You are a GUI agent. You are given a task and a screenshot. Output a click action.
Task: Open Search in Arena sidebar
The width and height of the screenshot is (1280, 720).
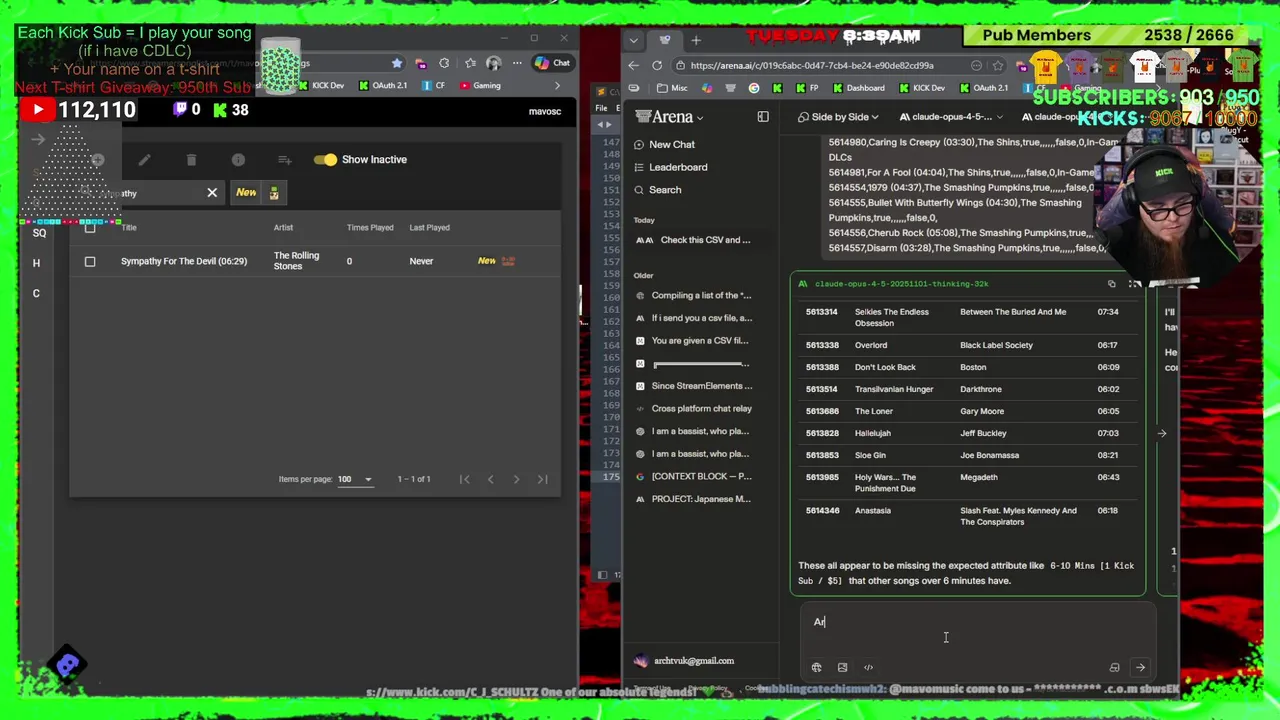[656, 190]
